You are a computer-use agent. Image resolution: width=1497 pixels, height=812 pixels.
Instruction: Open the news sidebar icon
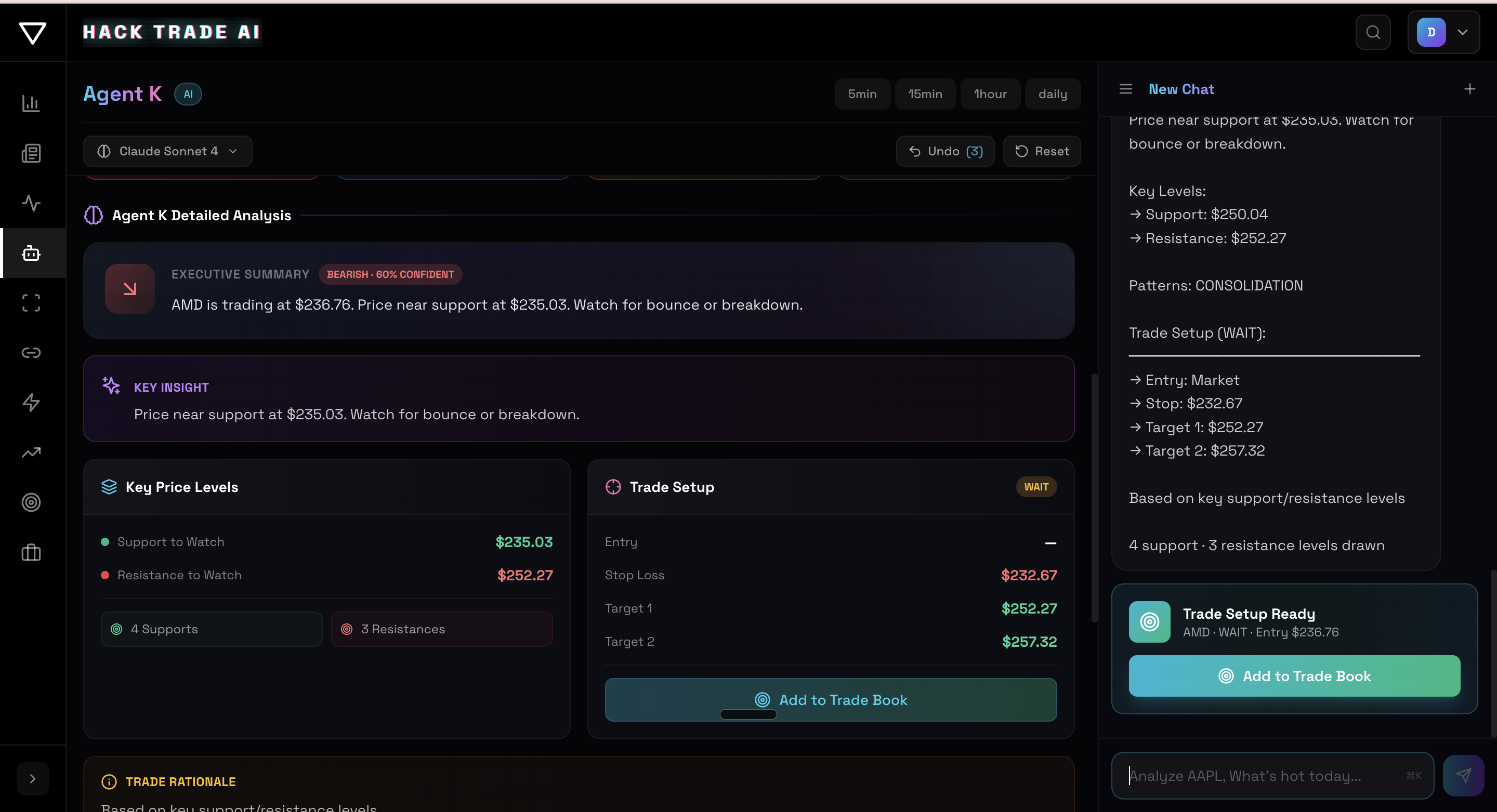(x=31, y=153)
